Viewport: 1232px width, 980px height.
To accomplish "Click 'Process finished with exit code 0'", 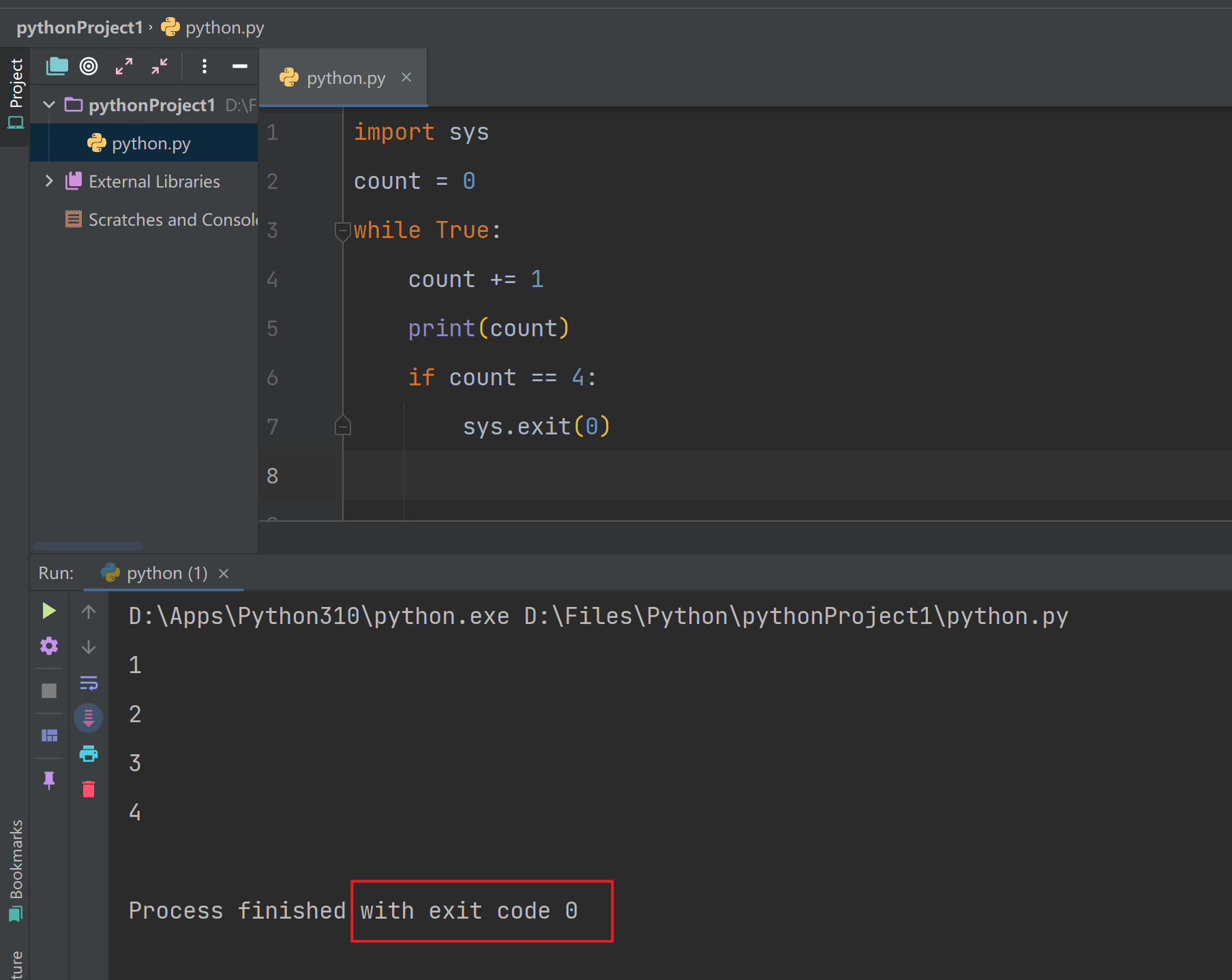I will 353,911.
